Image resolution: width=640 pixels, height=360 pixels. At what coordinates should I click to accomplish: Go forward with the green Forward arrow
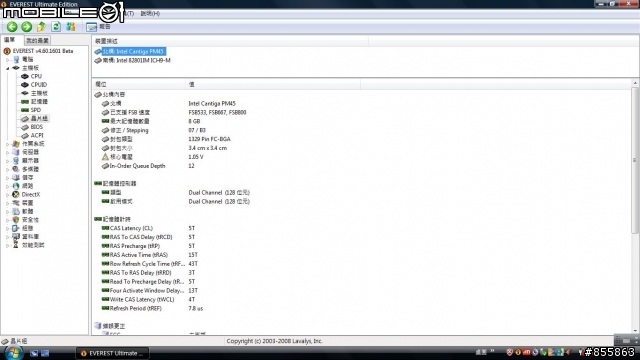[27, 27]
